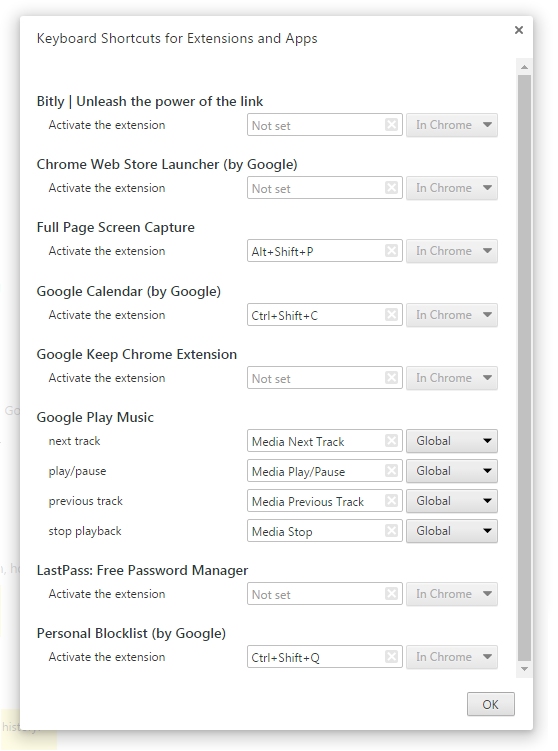This screenshot has height=751, width=558.
Task: Clear the LastPass shortcut field
Action: (391, 594)
